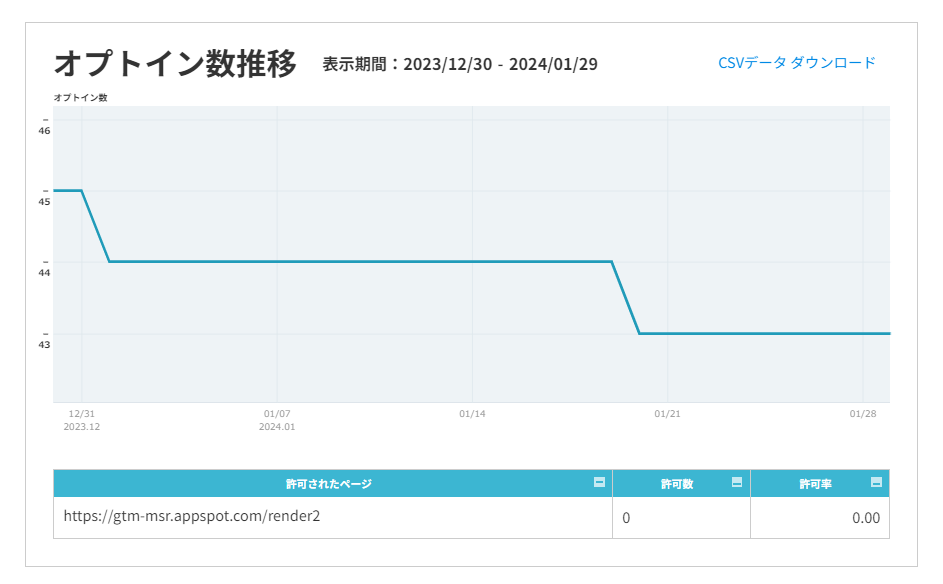943x584 pixels.
Task: Click the 12/31 date label on x-axis
Action: [x=81, y=414]
